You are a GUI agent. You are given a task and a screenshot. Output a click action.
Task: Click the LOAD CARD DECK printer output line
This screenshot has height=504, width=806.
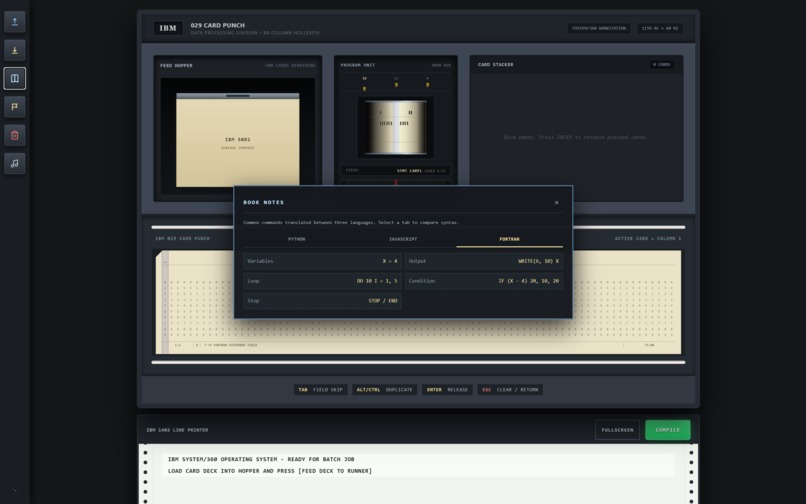pos(270,471)
